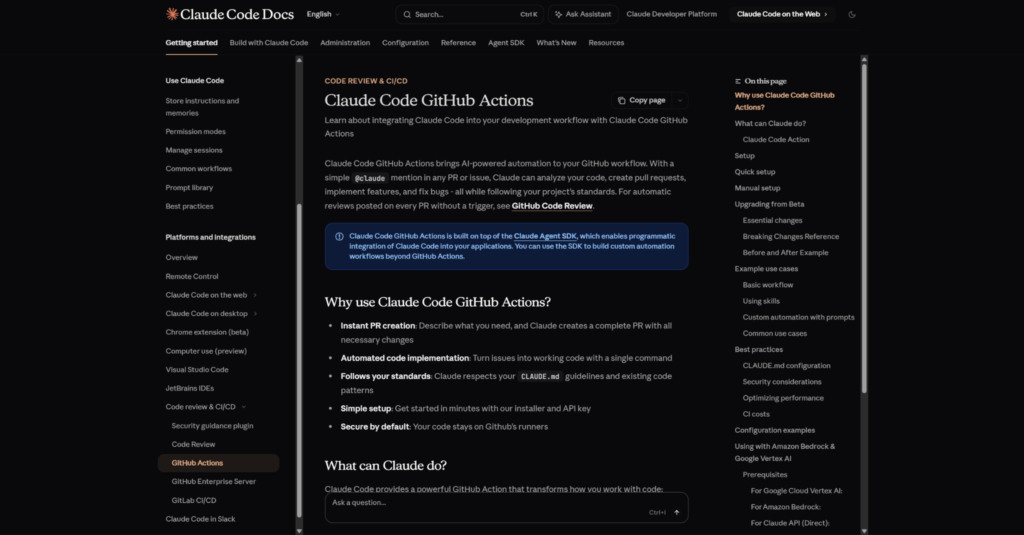Screen dimensions: 1024x535
Task: Jump to CI costs section
Action: tap(756, 414)
